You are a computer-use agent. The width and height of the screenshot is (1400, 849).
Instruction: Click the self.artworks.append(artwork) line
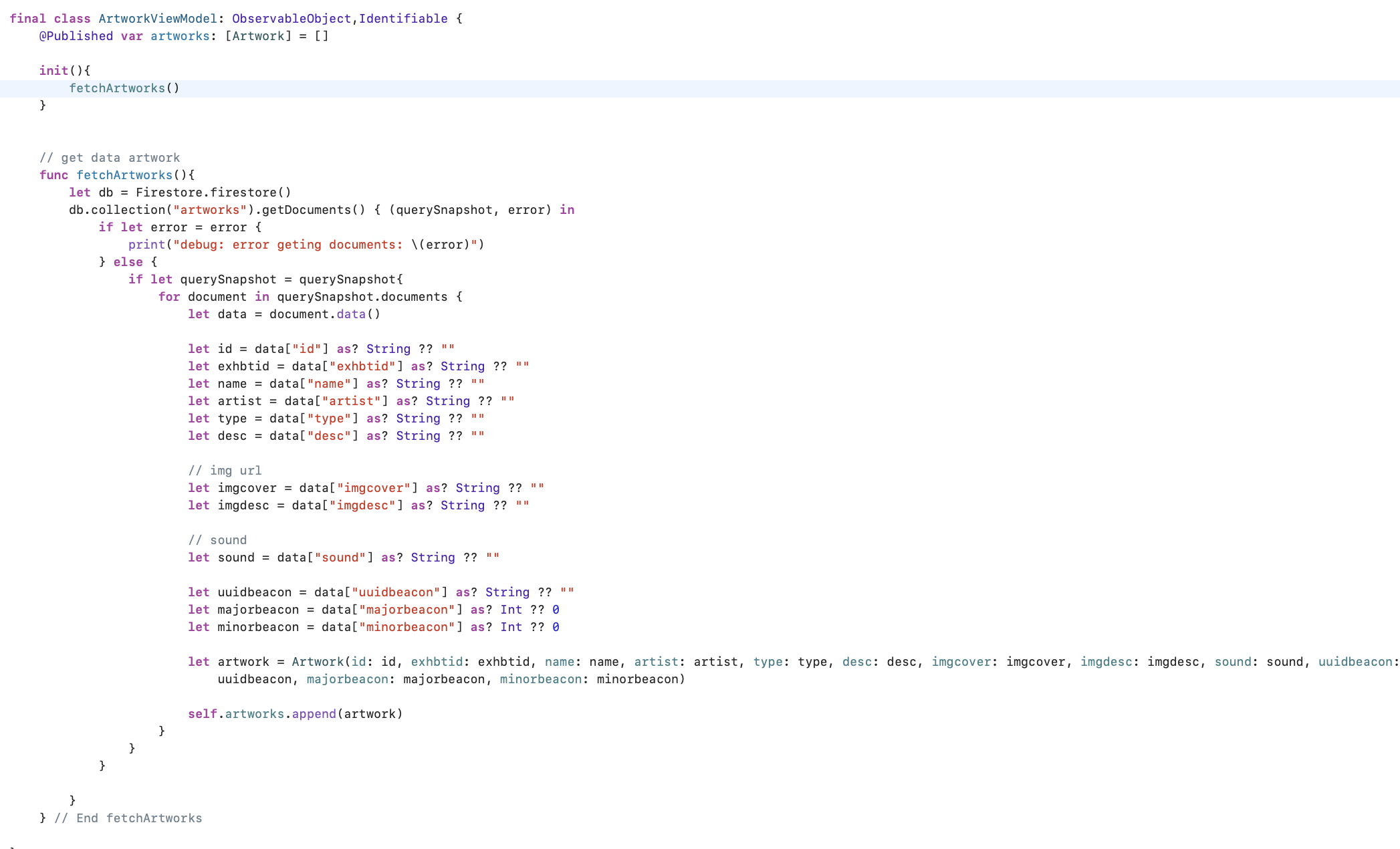point(295,714)
